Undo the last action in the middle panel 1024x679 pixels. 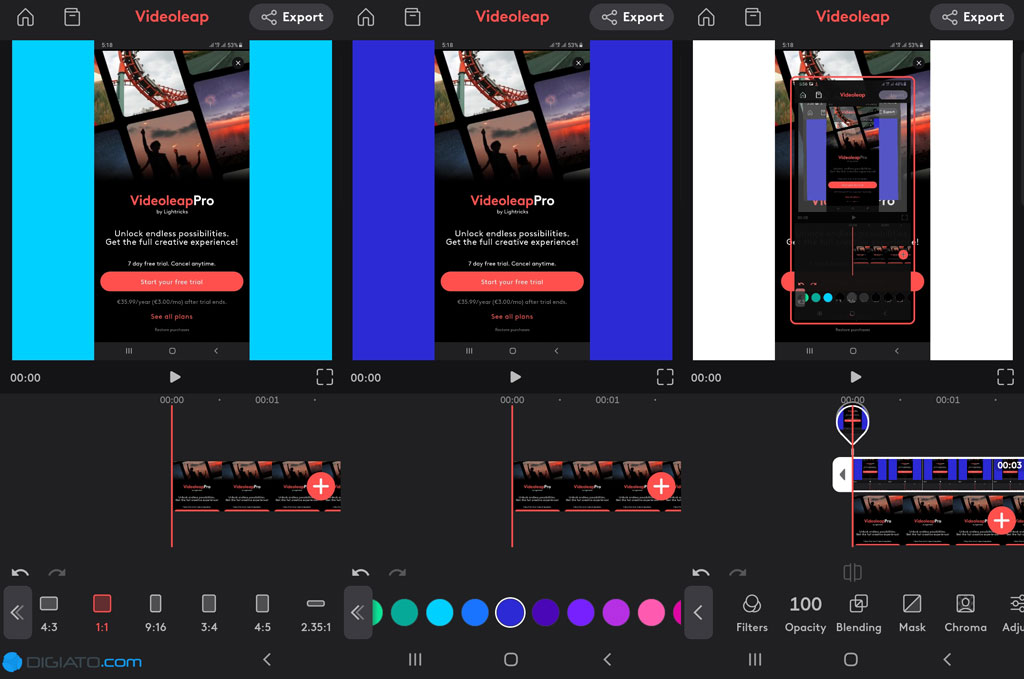[360, 573]
